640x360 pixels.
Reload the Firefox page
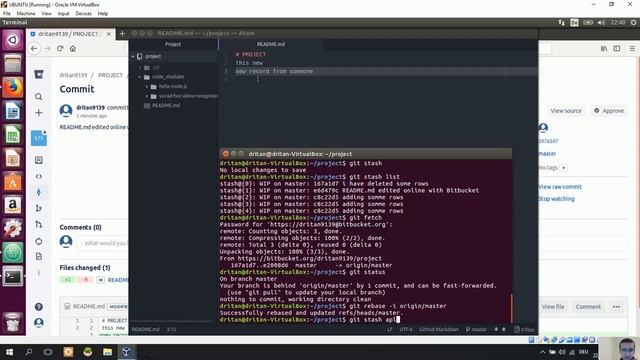(60, 49)
